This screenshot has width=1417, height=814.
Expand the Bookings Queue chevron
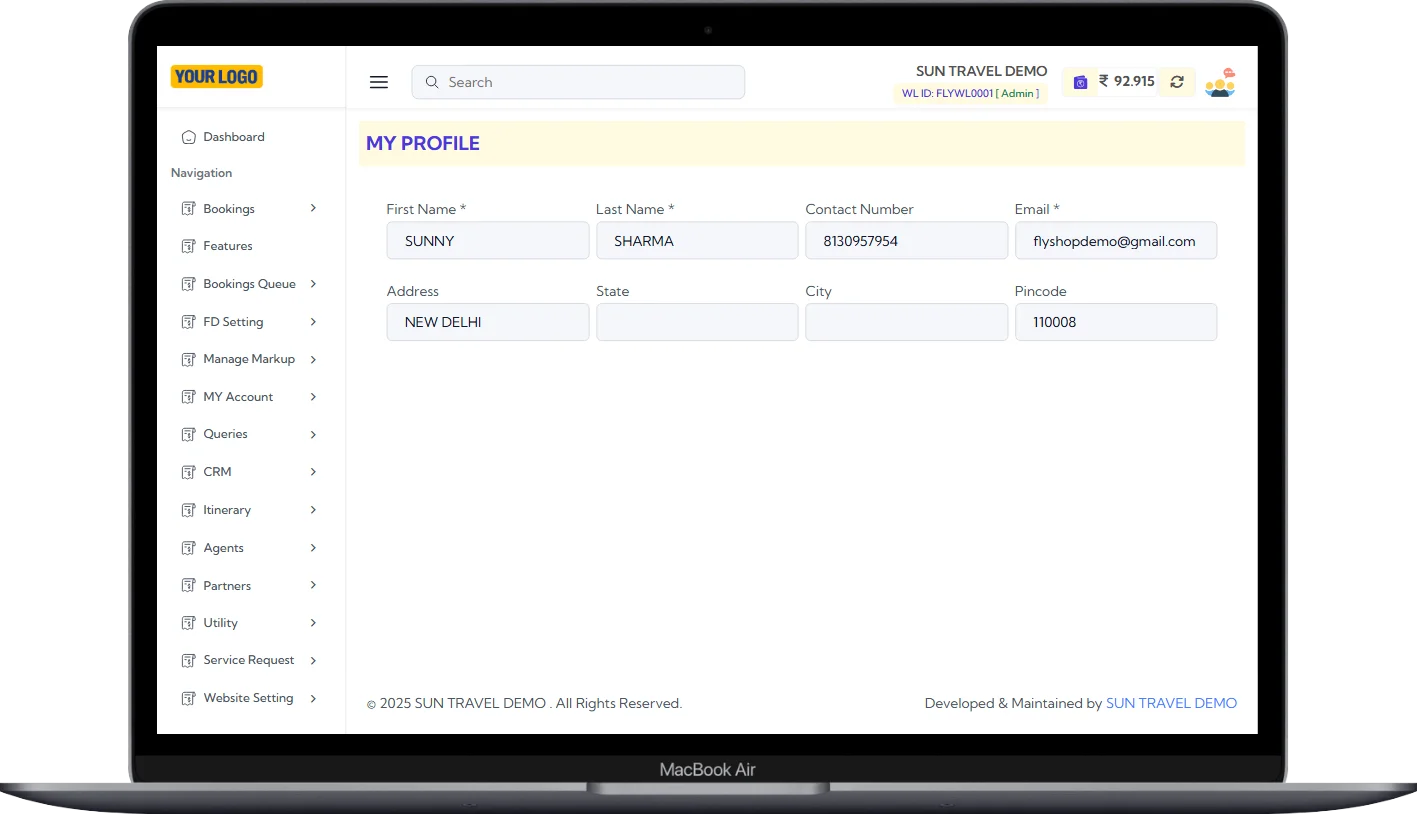click(313, 284)
